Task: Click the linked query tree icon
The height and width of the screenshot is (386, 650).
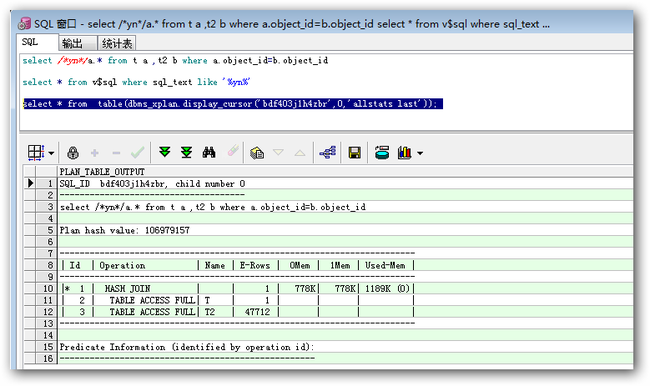Action: 327,153
